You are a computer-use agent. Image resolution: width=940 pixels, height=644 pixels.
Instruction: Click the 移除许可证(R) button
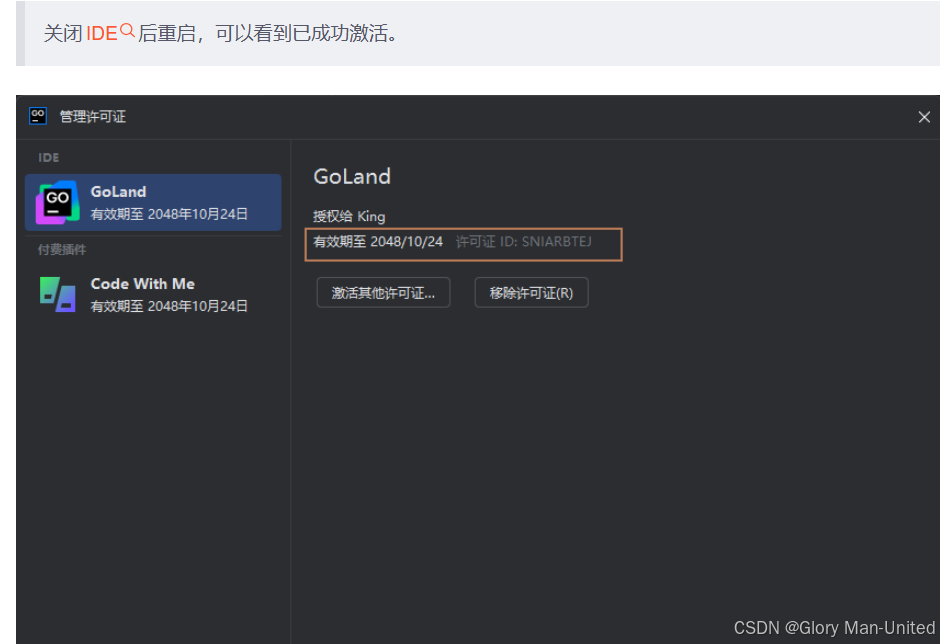click(x=531, y=293)
